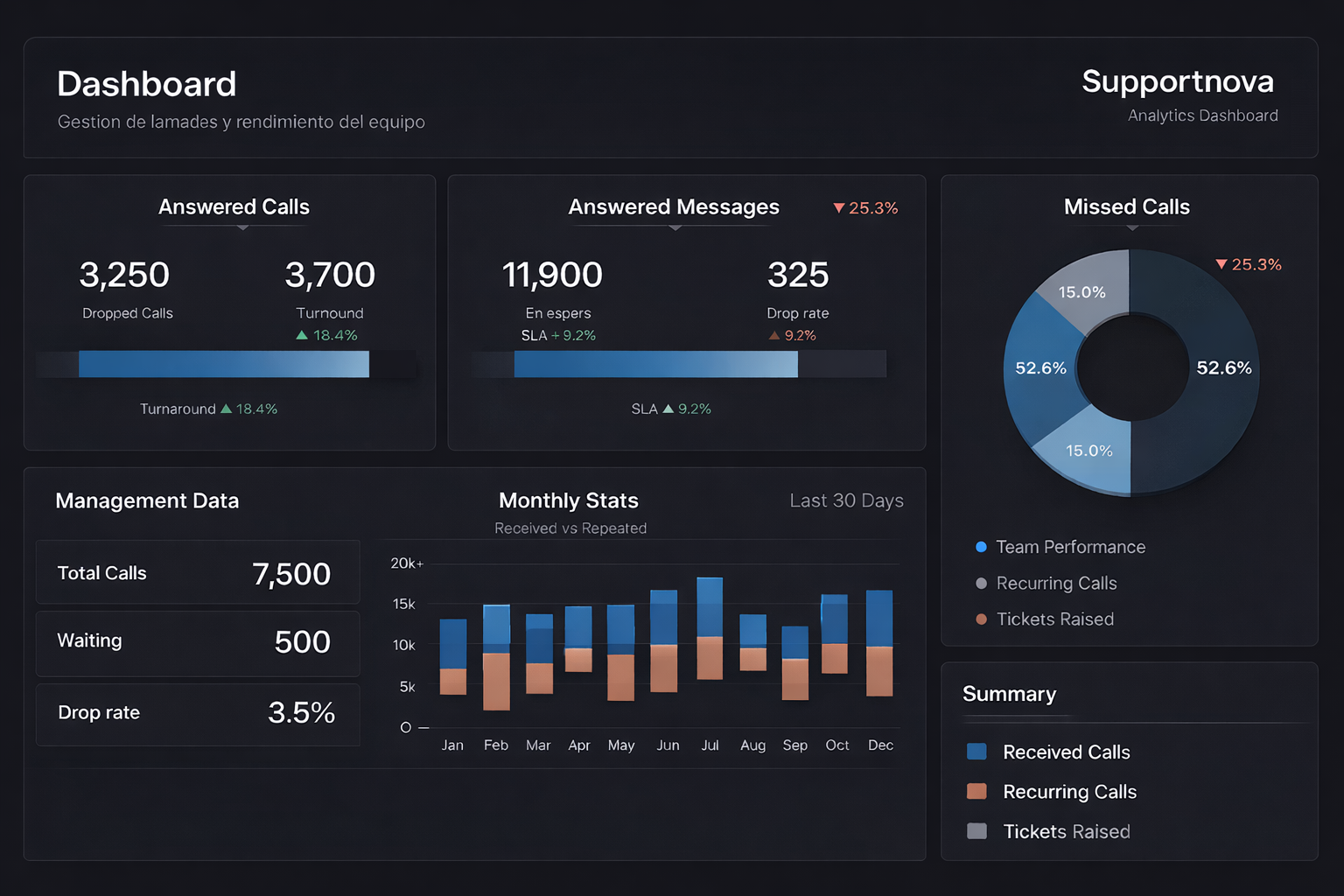This screenshot has height=896, width=1344.
Task: Click the green increase arrow beside 18.4%
Action: click(x=304, y=335)
